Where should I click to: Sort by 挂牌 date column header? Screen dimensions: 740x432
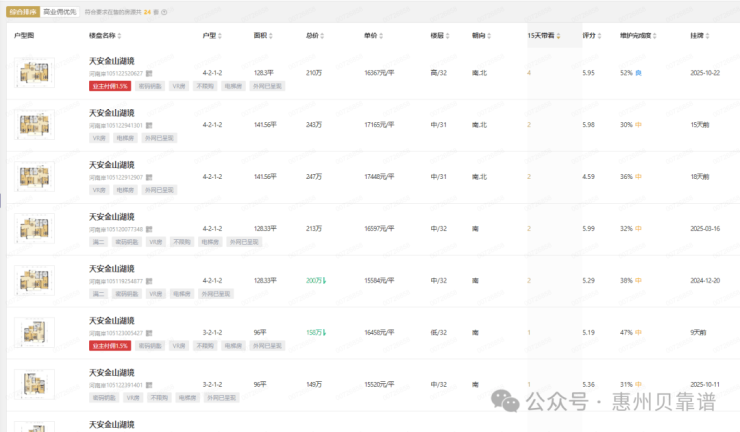click(697, 35)
